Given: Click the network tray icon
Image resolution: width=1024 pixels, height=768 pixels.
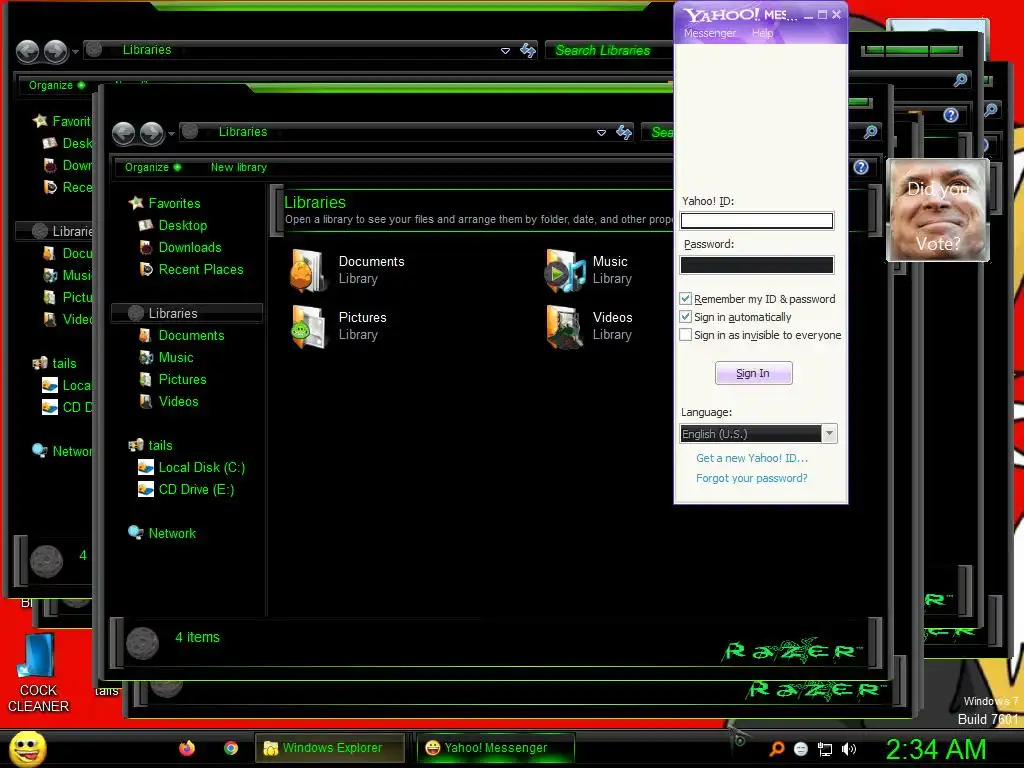Looking at the screenshot, I should point(825,749).
